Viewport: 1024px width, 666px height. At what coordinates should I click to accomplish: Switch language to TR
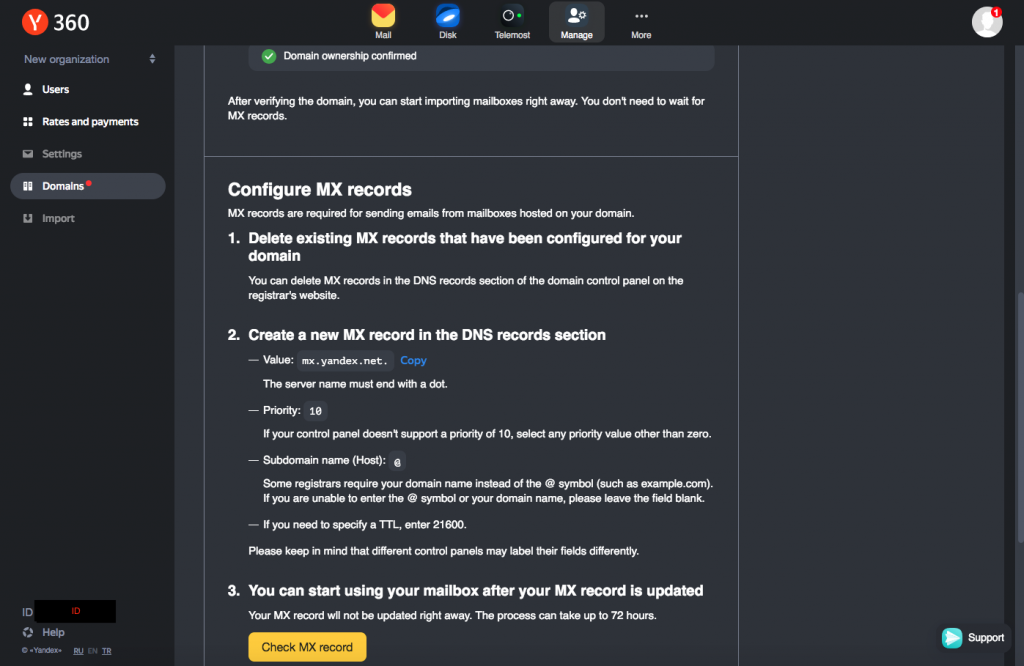click(106, 651)
